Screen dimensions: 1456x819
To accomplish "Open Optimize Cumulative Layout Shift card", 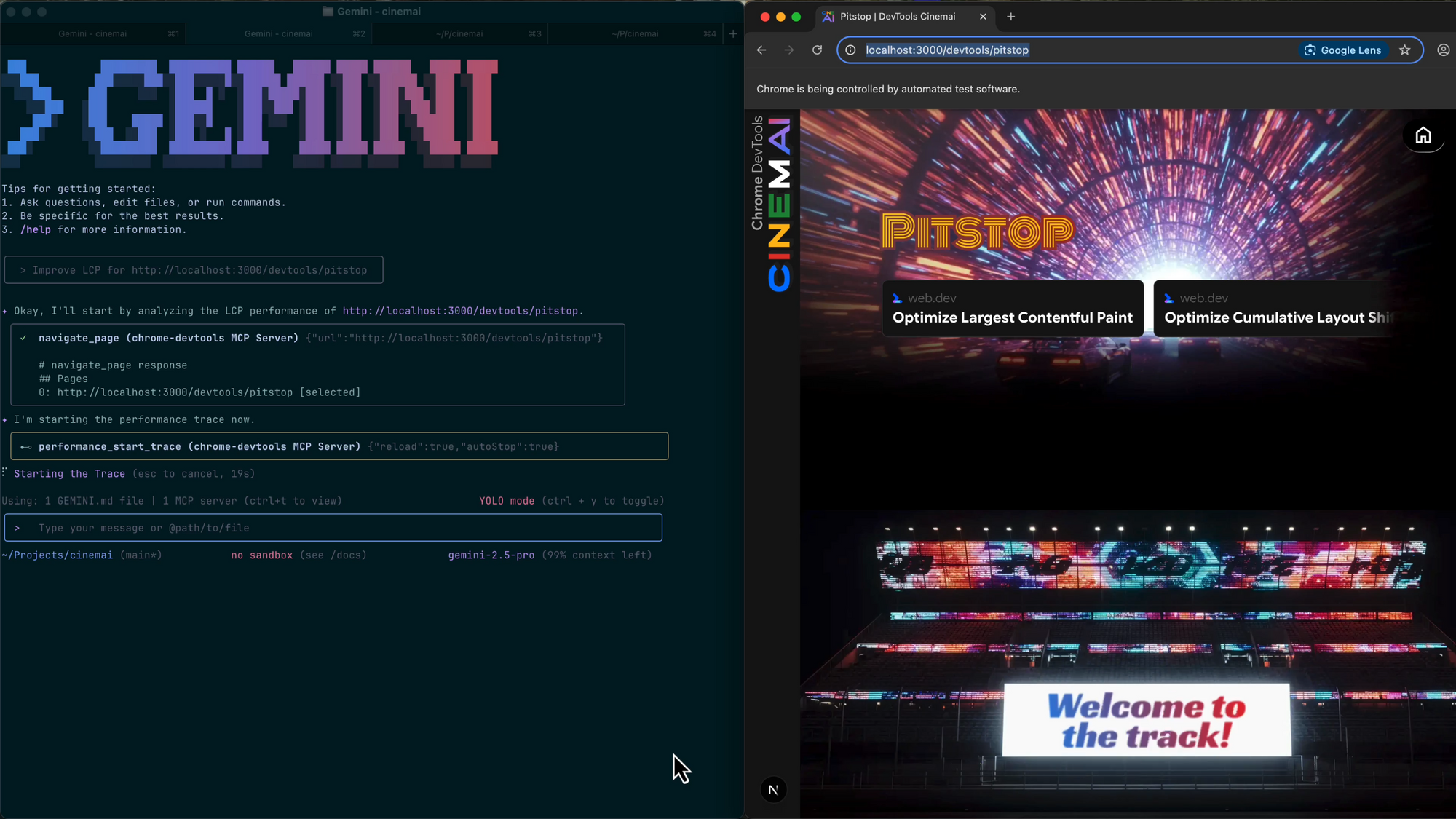I will click(1275, 309).
